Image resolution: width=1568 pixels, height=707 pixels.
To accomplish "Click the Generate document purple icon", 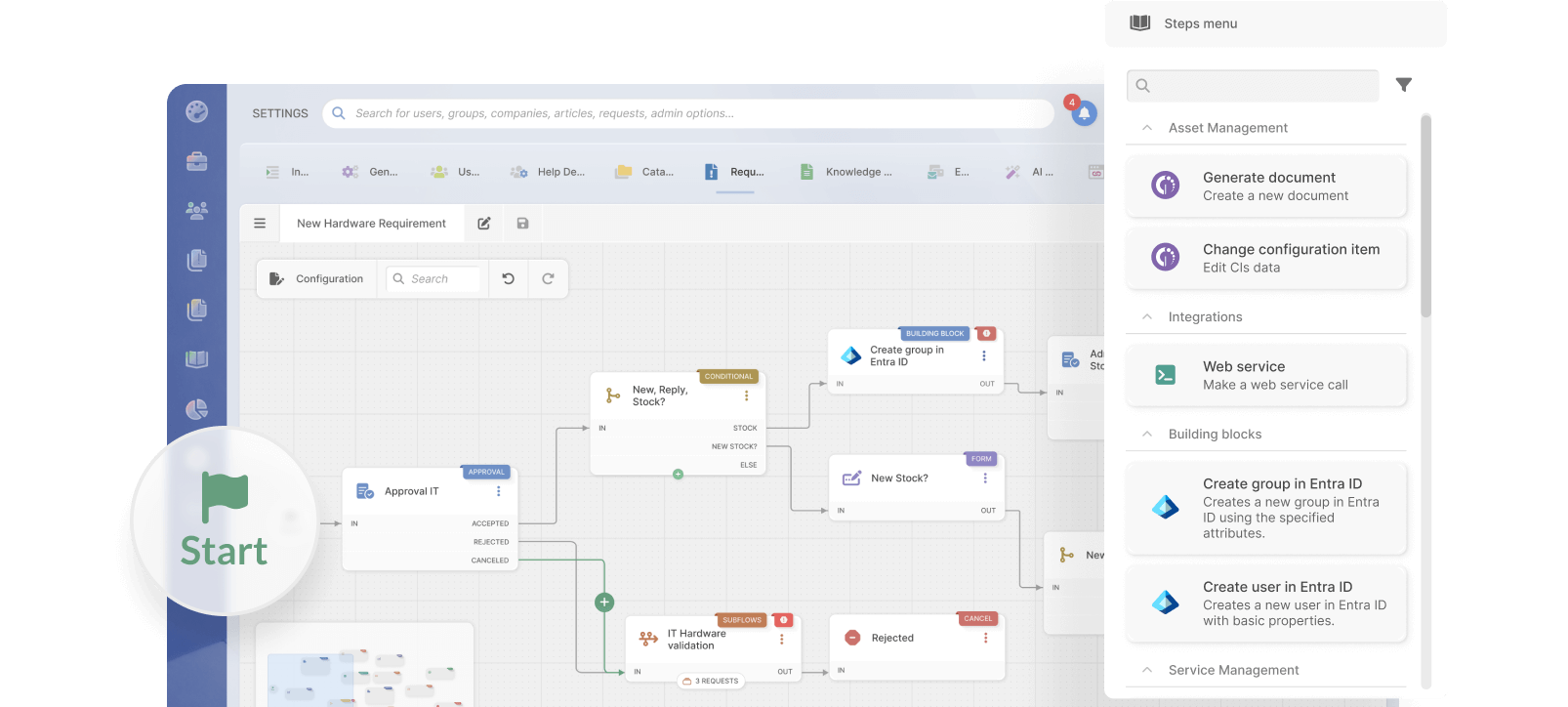I will [x=1166, y=185].
